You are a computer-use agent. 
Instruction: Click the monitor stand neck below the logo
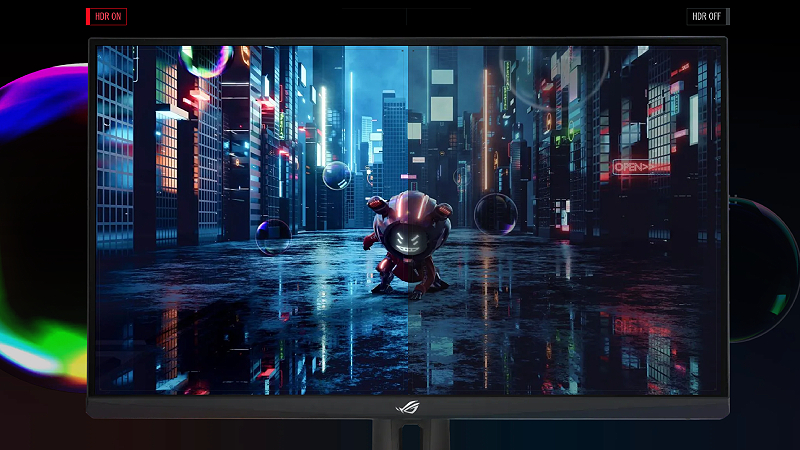(x=408, y=434)
